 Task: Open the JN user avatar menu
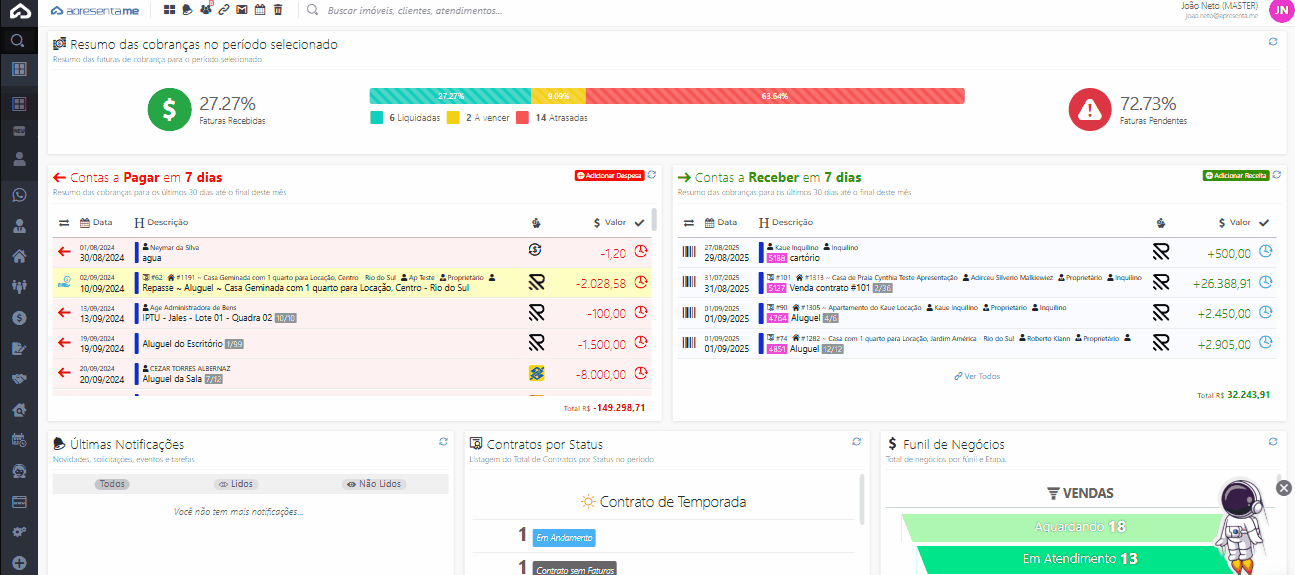(x=1279, y=10)
